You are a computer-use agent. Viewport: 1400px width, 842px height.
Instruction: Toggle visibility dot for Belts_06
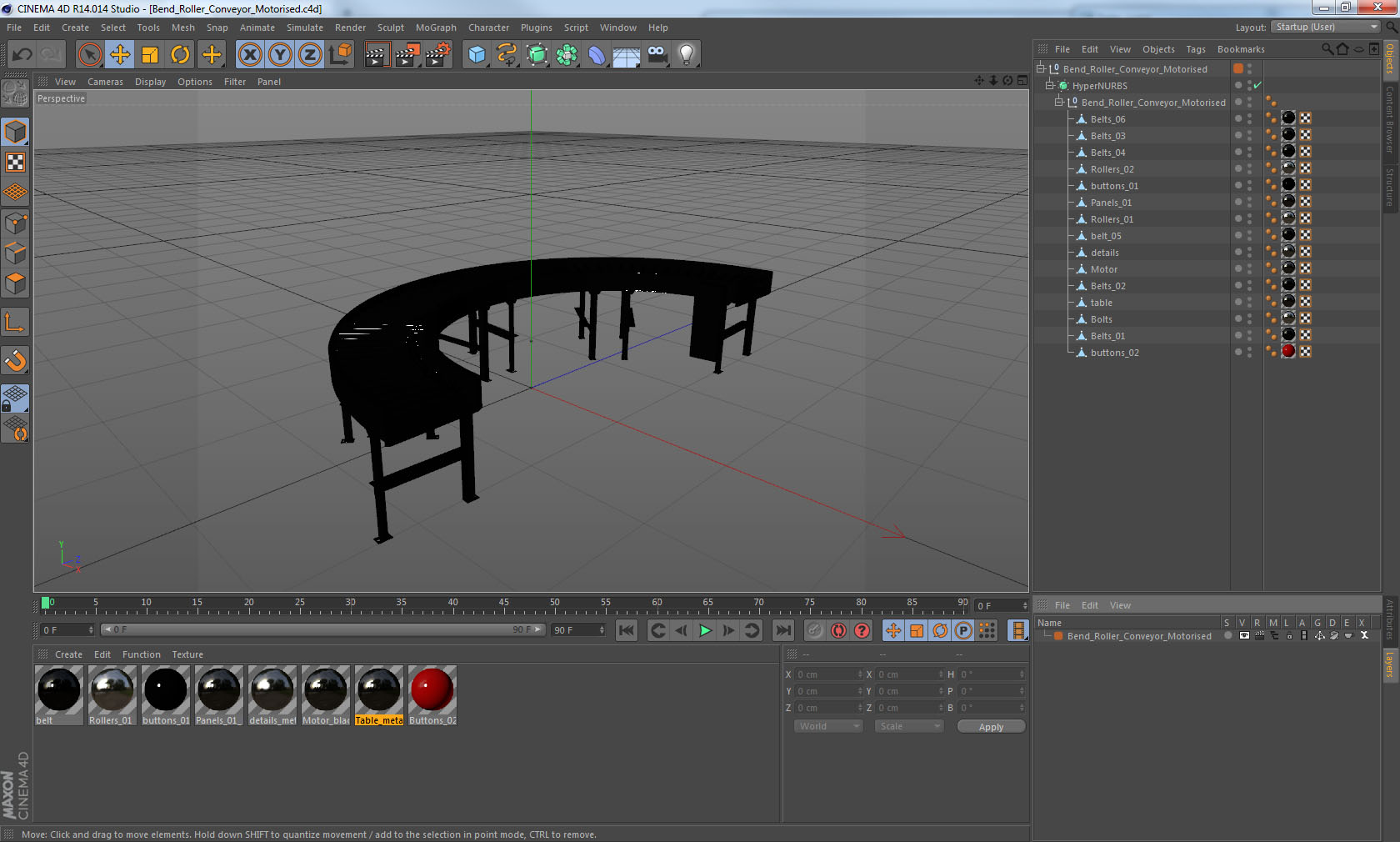[x=1238, y=118]
